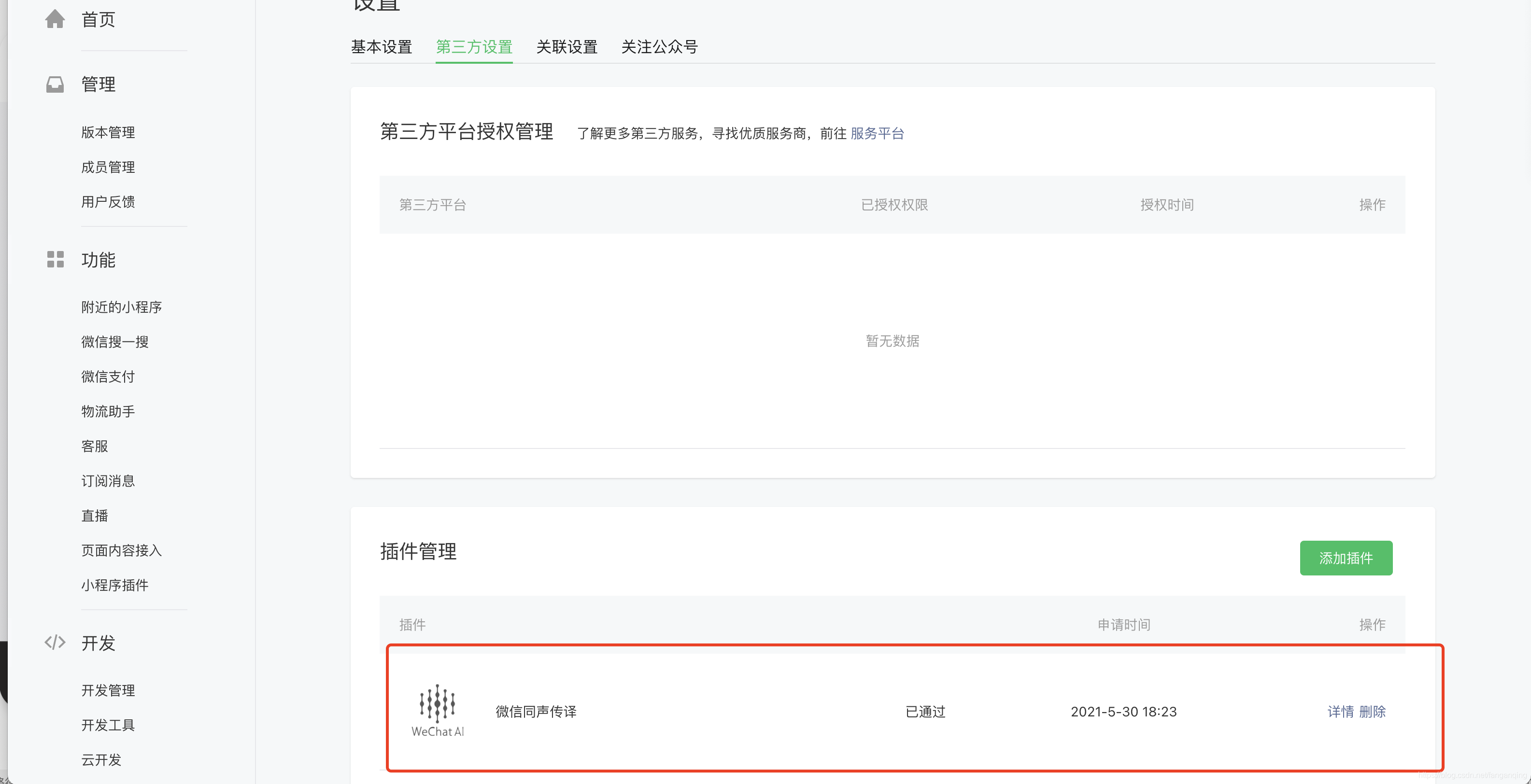Click the home icon beside 首页
Image resolution: width=1531 pixels, height=784 pixels.
point(55,19)
